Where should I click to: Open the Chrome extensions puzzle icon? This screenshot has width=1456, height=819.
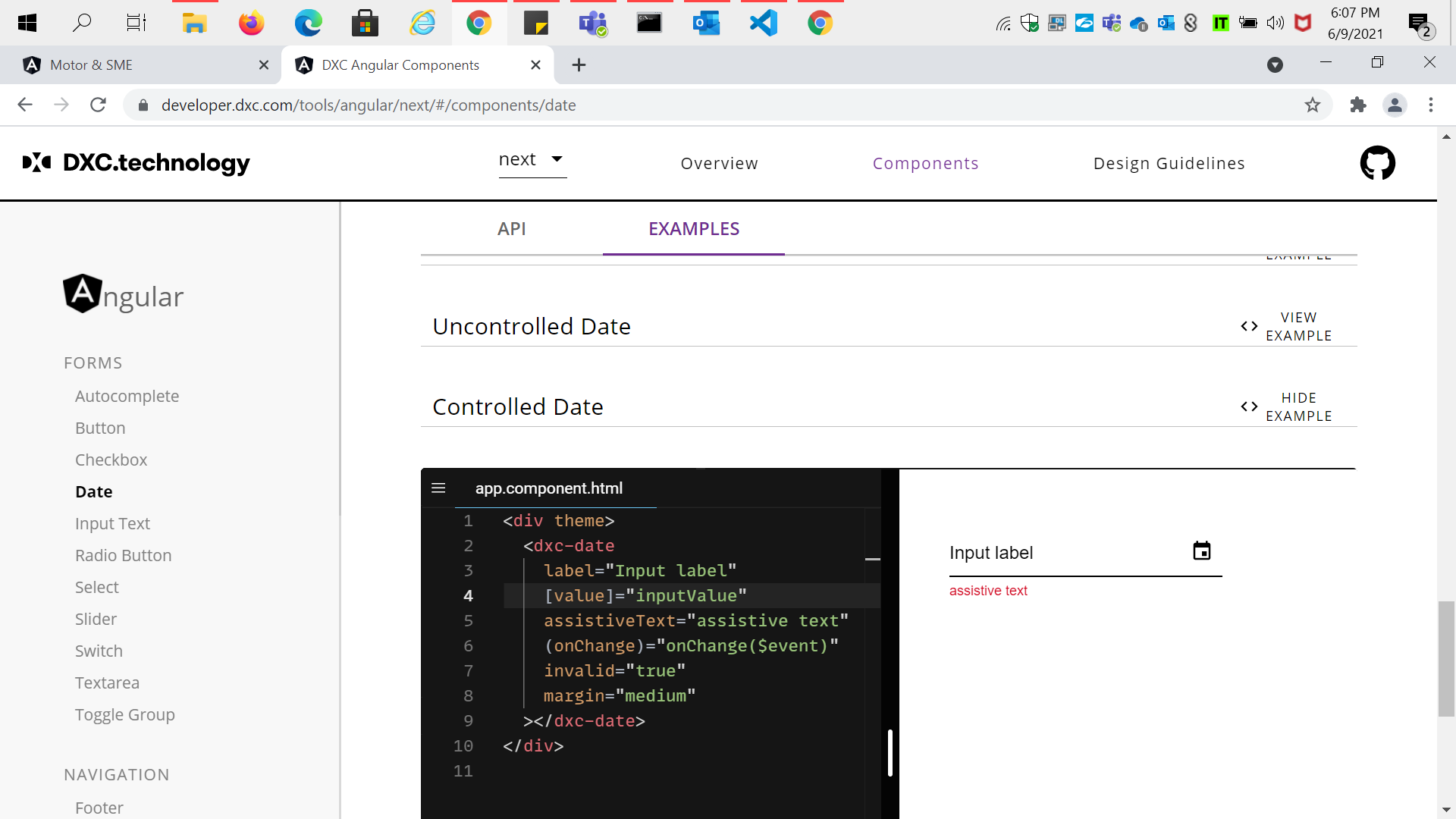(1358, 105)
